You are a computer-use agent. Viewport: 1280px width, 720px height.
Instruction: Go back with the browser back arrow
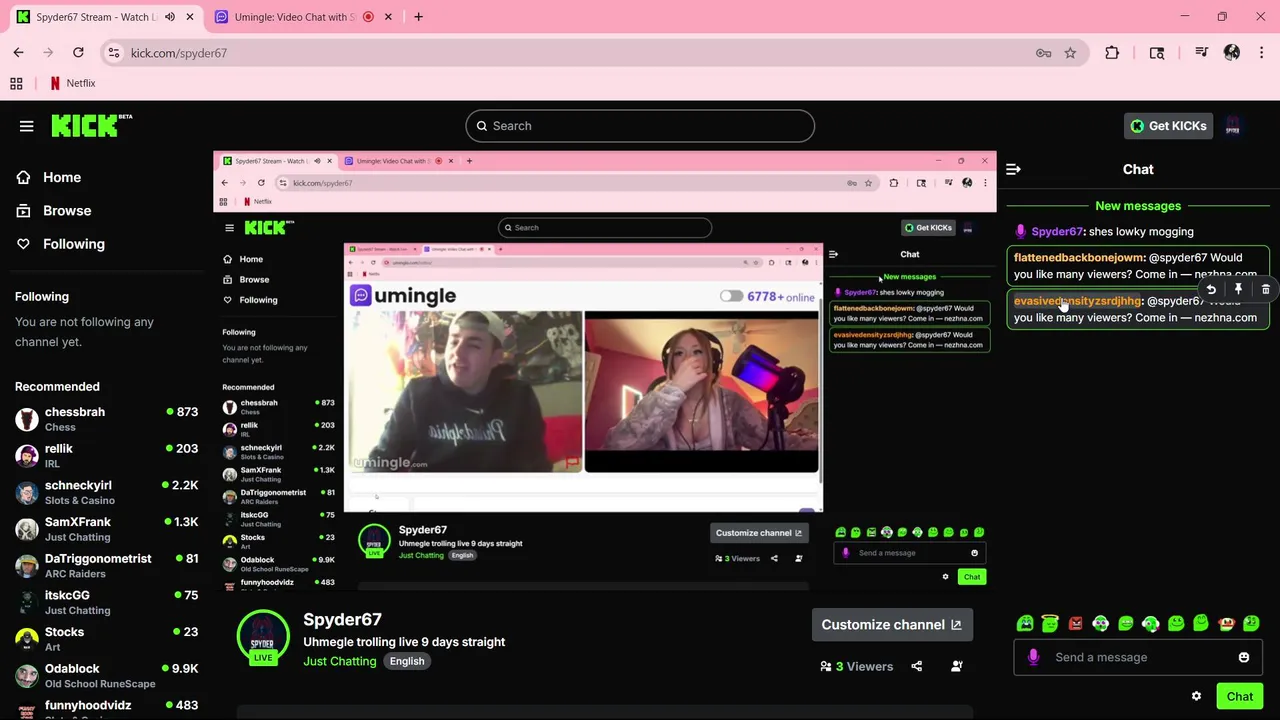(19, 53)
